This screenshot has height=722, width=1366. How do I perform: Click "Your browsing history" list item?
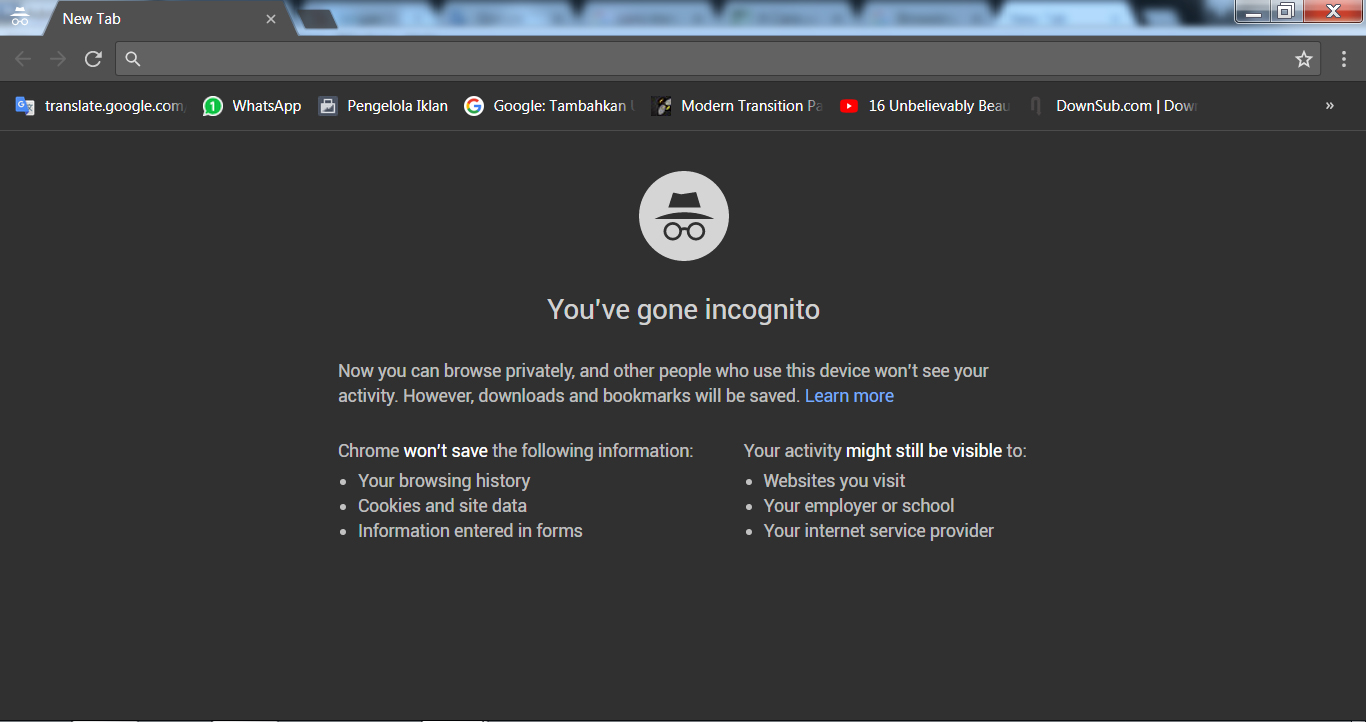coord(444,481)
